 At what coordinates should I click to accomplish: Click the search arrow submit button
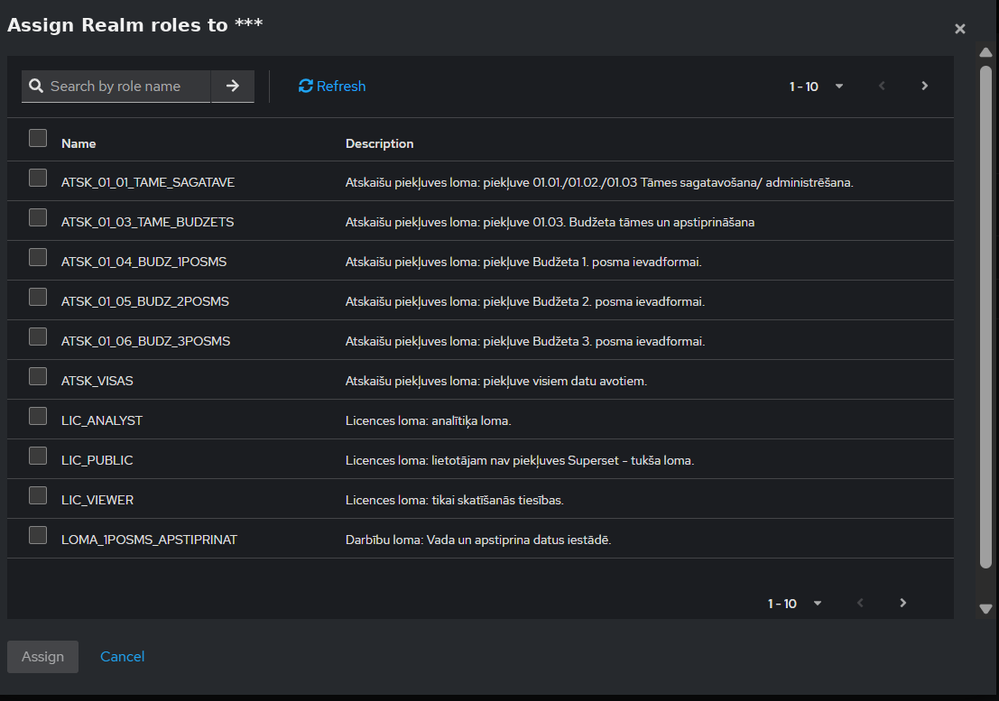(x=233, y=86)
